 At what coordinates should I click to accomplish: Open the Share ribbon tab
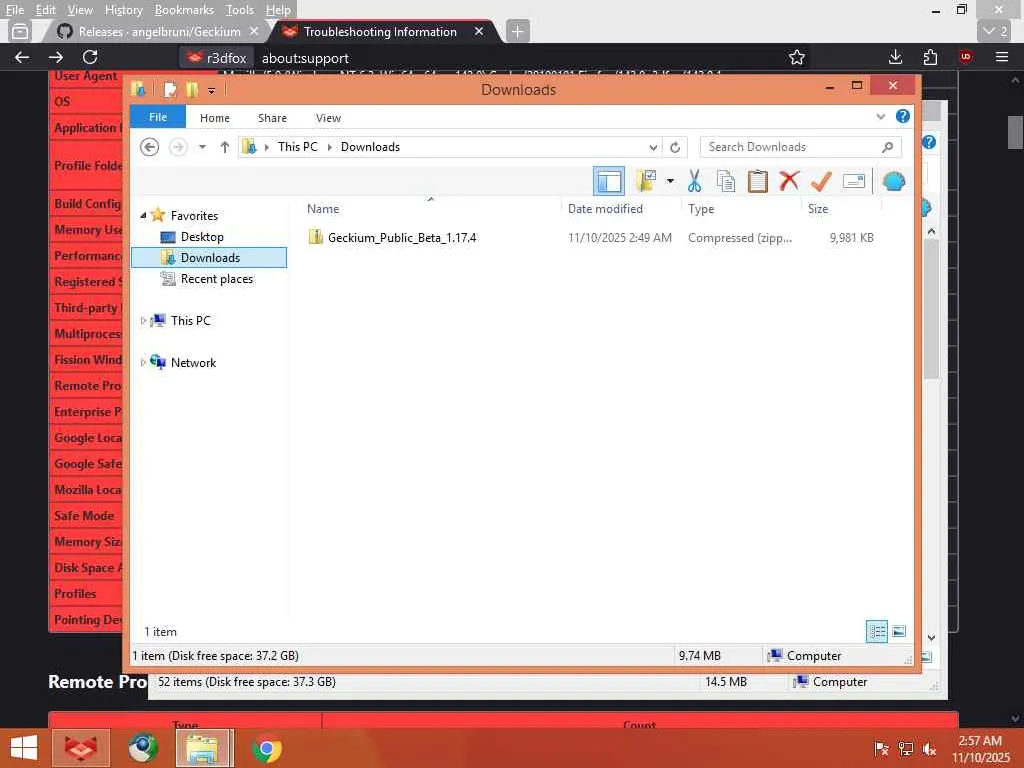click(x=272, y=118)
